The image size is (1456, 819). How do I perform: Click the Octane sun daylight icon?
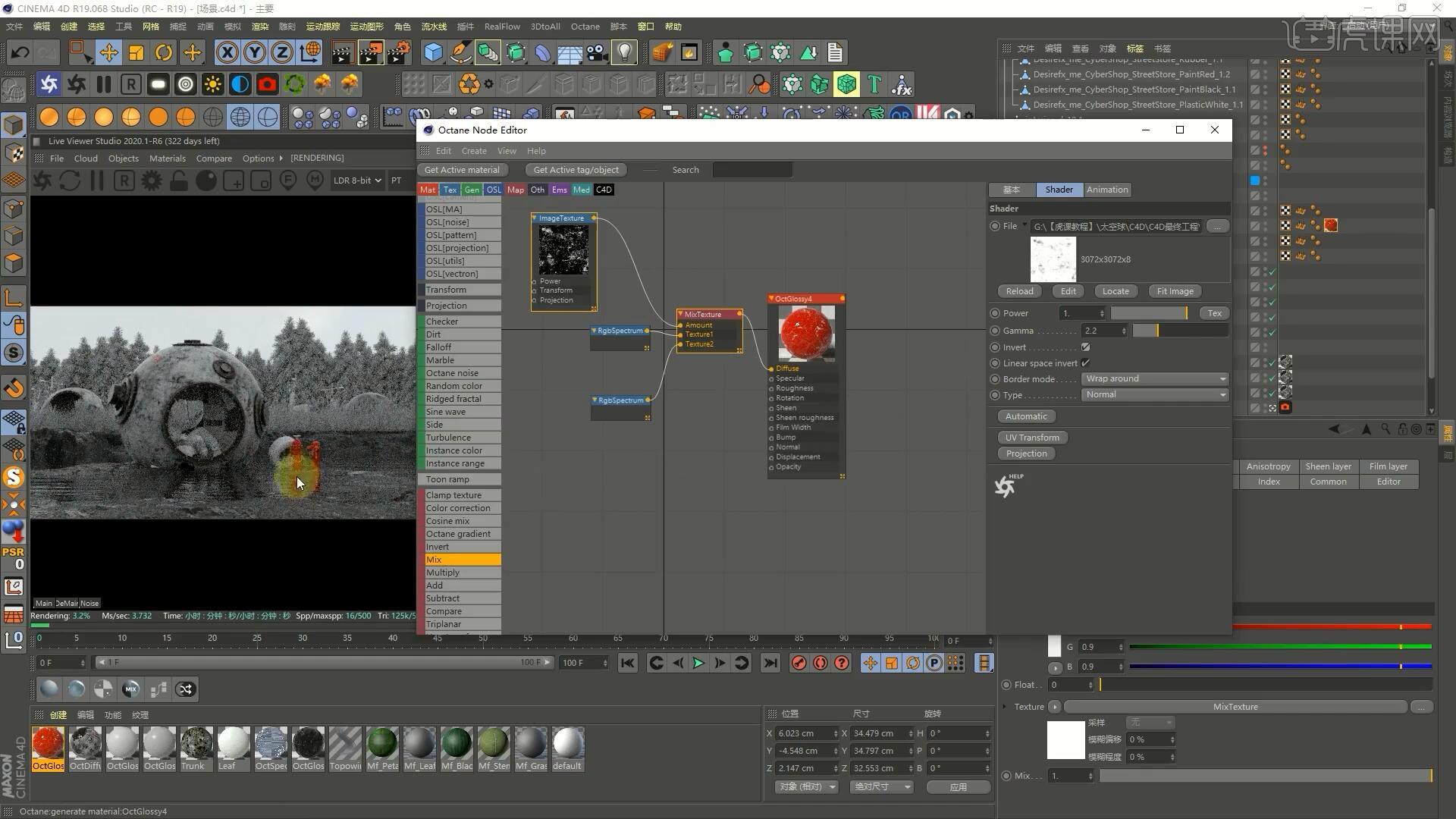pos(213,84)
